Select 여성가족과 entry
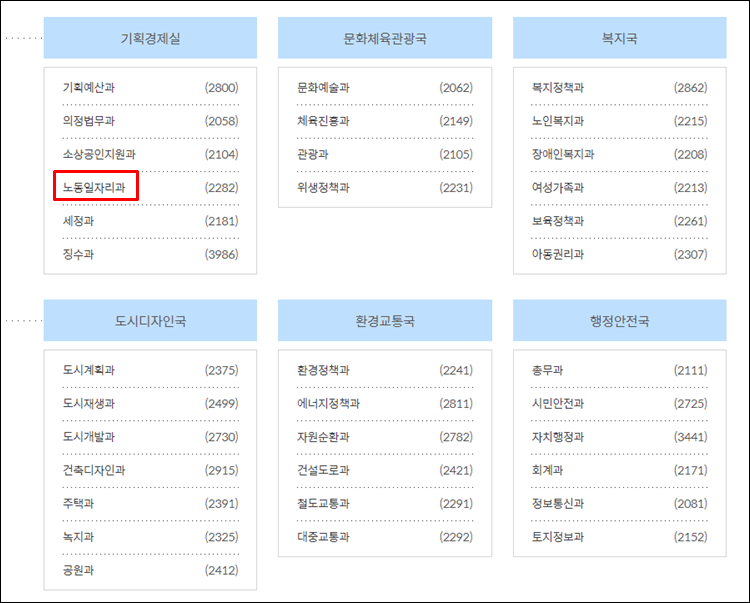 (x=558, y=187)
